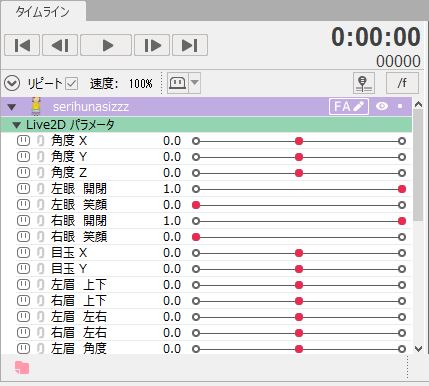Click the /f frame display button
Screen dimensions: 429x386
click(x=402, y=83)
